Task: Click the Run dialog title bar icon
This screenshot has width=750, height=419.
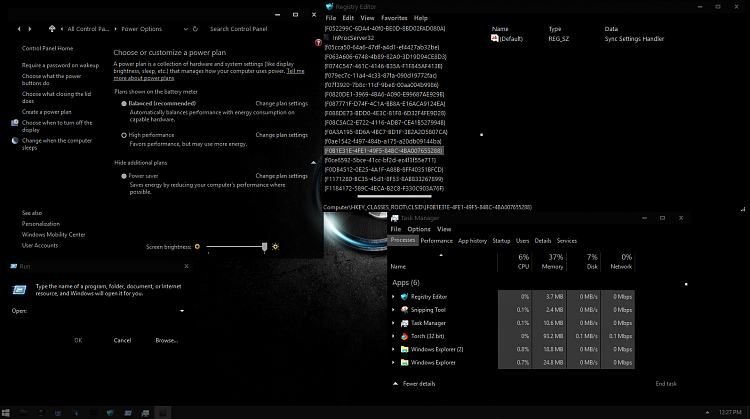Action: [x=14, y=266]
